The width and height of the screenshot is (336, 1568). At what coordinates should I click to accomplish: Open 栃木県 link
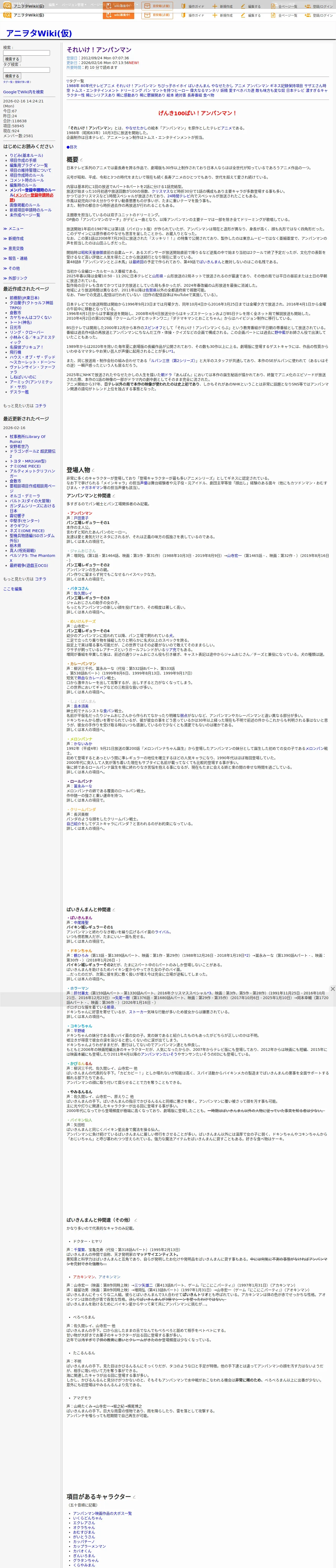tap(15, 545)
